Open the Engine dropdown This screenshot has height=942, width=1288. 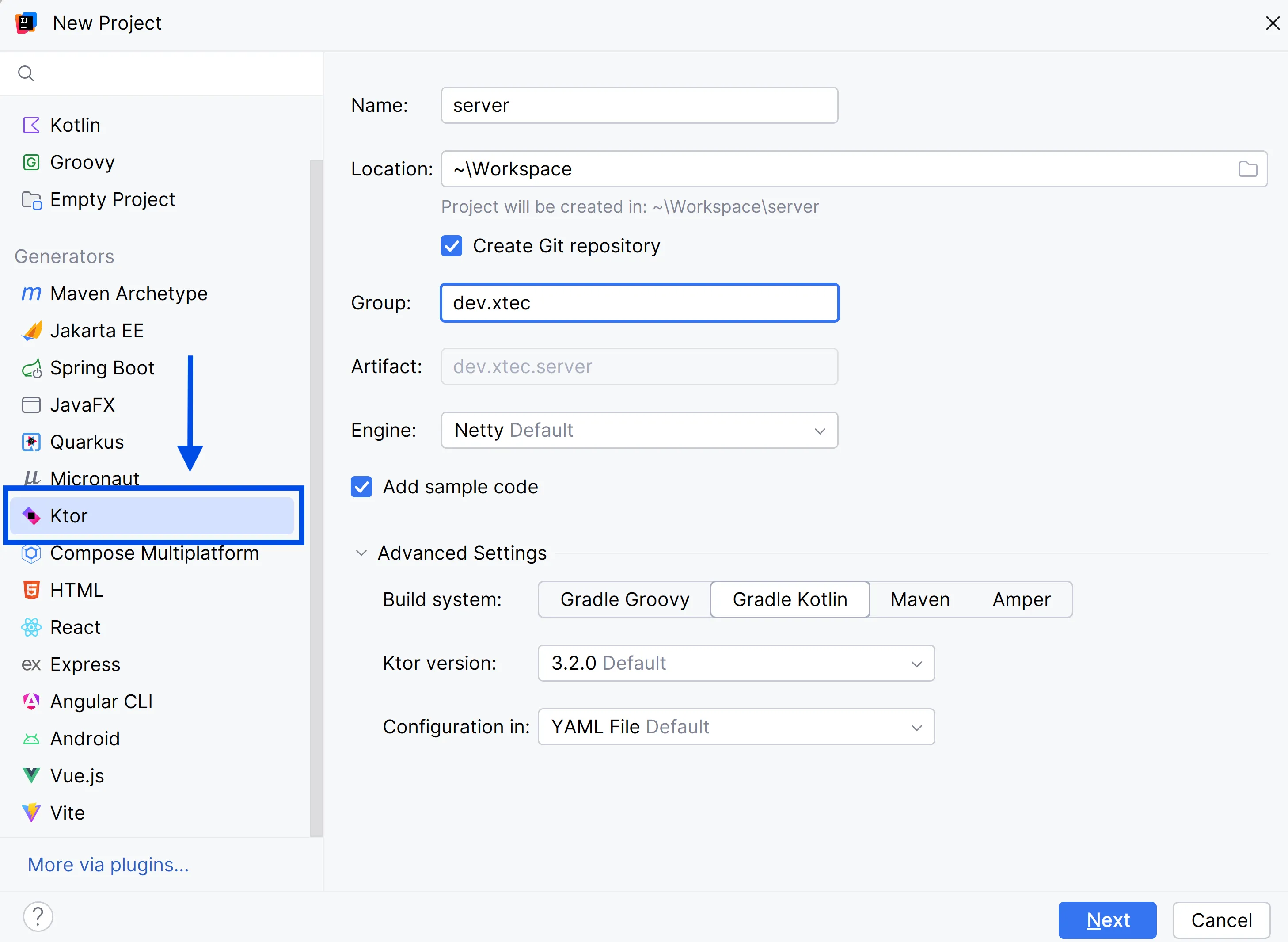pos(639,430)
